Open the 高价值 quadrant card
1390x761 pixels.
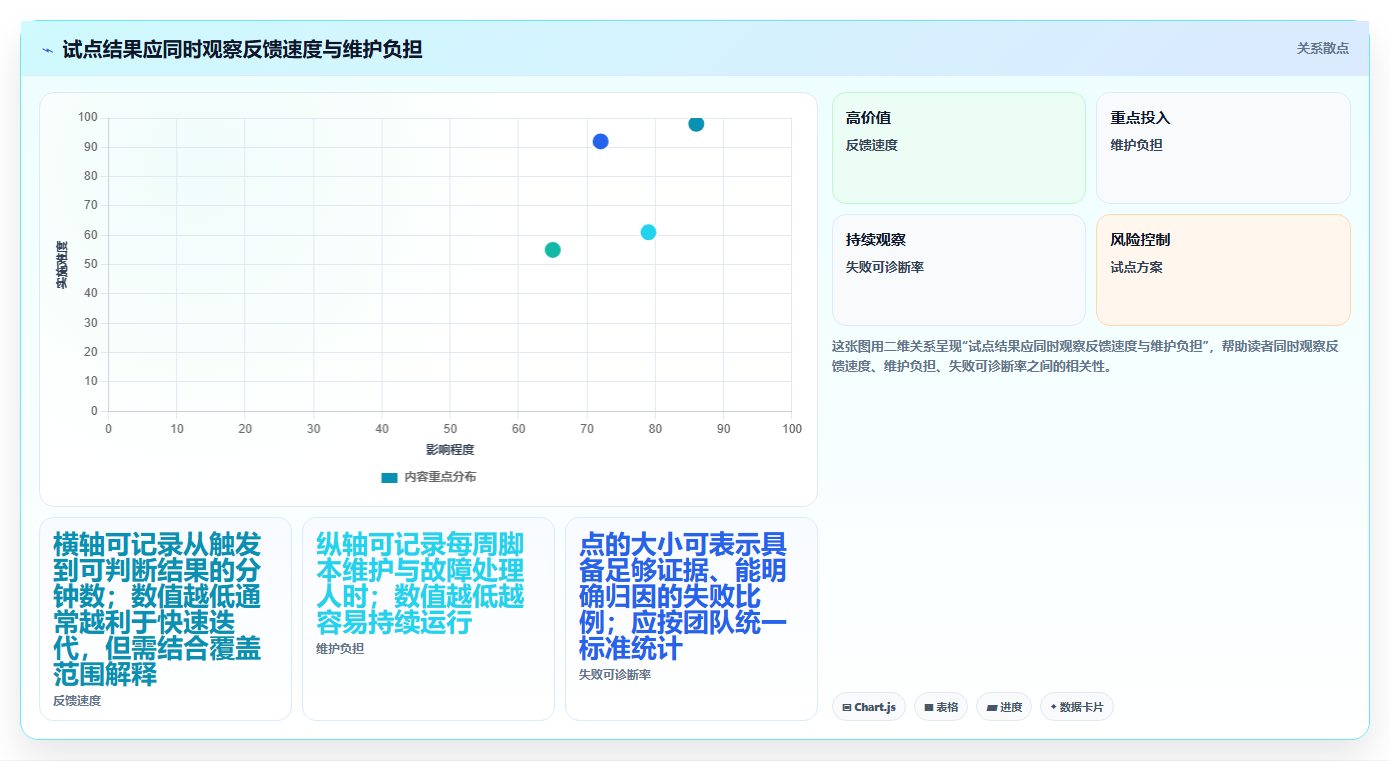pos(959,148)
